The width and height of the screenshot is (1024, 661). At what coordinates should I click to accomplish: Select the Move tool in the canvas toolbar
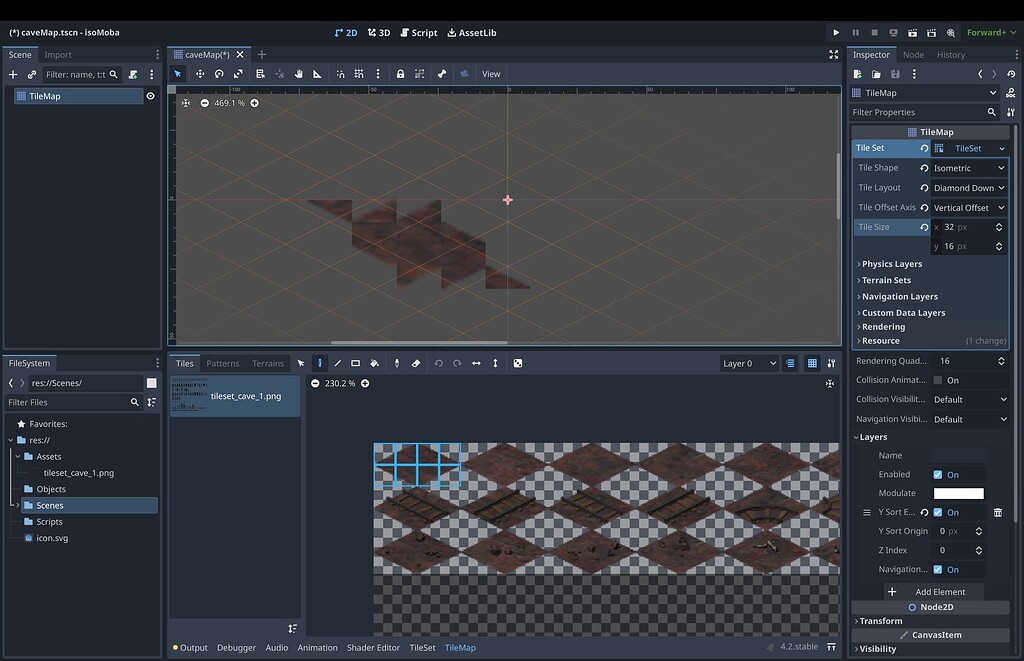click(201, 74)
